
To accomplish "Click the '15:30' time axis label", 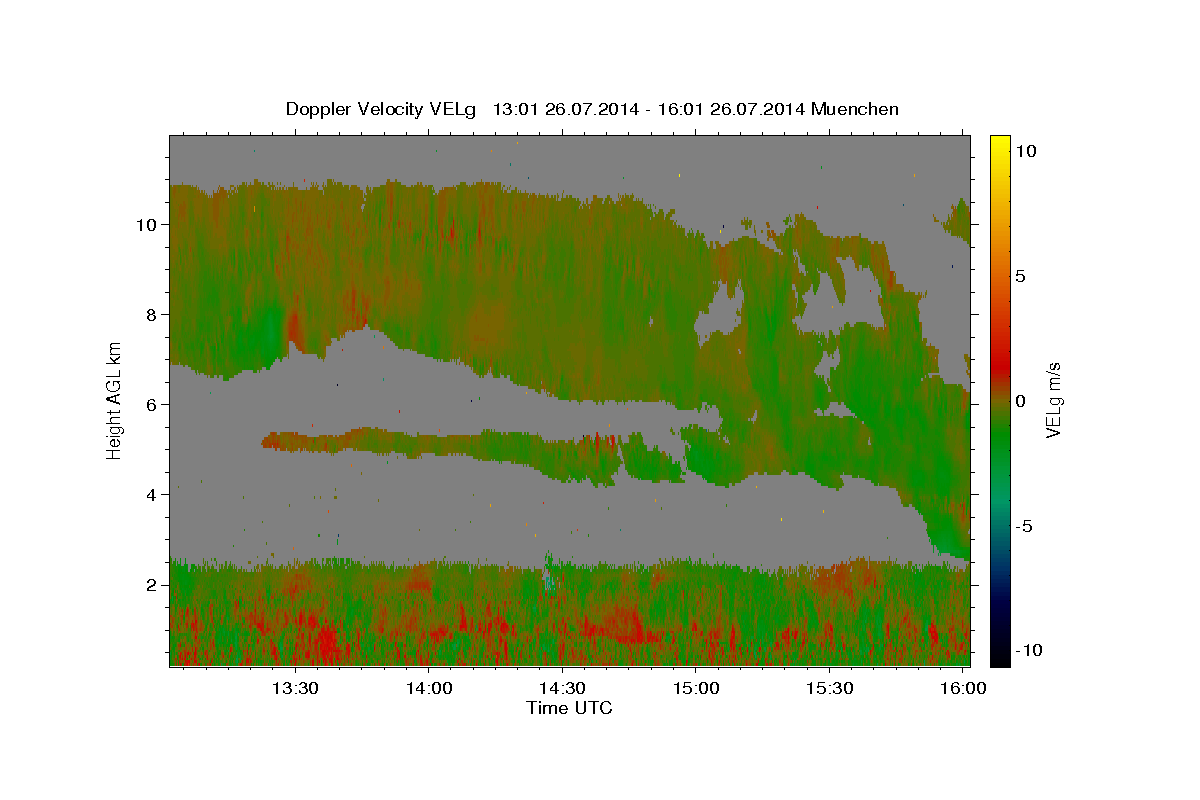I will (829, 688).
